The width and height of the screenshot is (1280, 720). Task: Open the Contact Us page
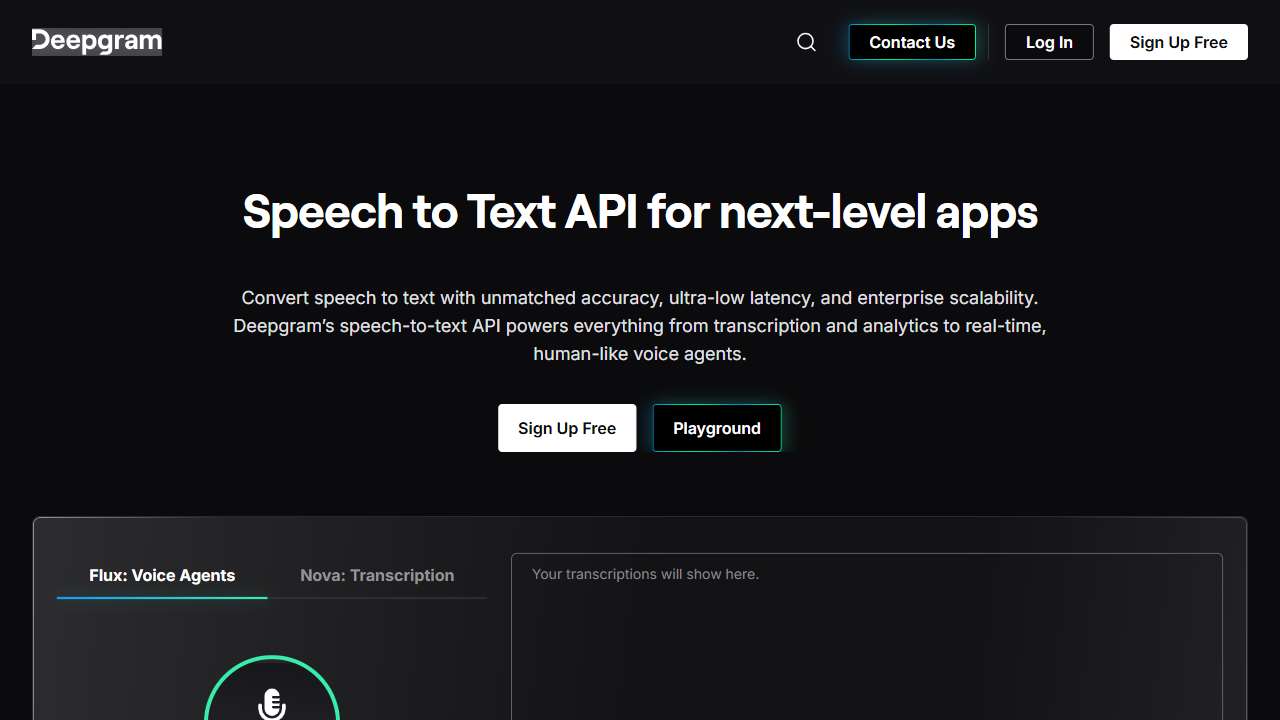click(x=911, y=42)
